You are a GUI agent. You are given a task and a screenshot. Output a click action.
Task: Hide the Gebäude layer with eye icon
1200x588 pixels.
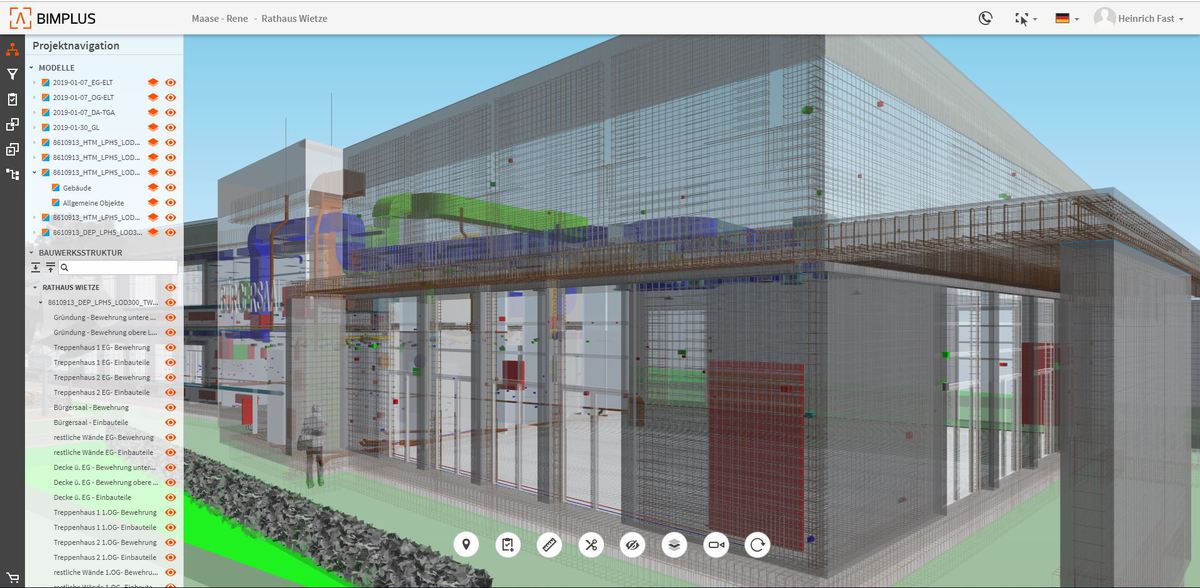[170, 188]
